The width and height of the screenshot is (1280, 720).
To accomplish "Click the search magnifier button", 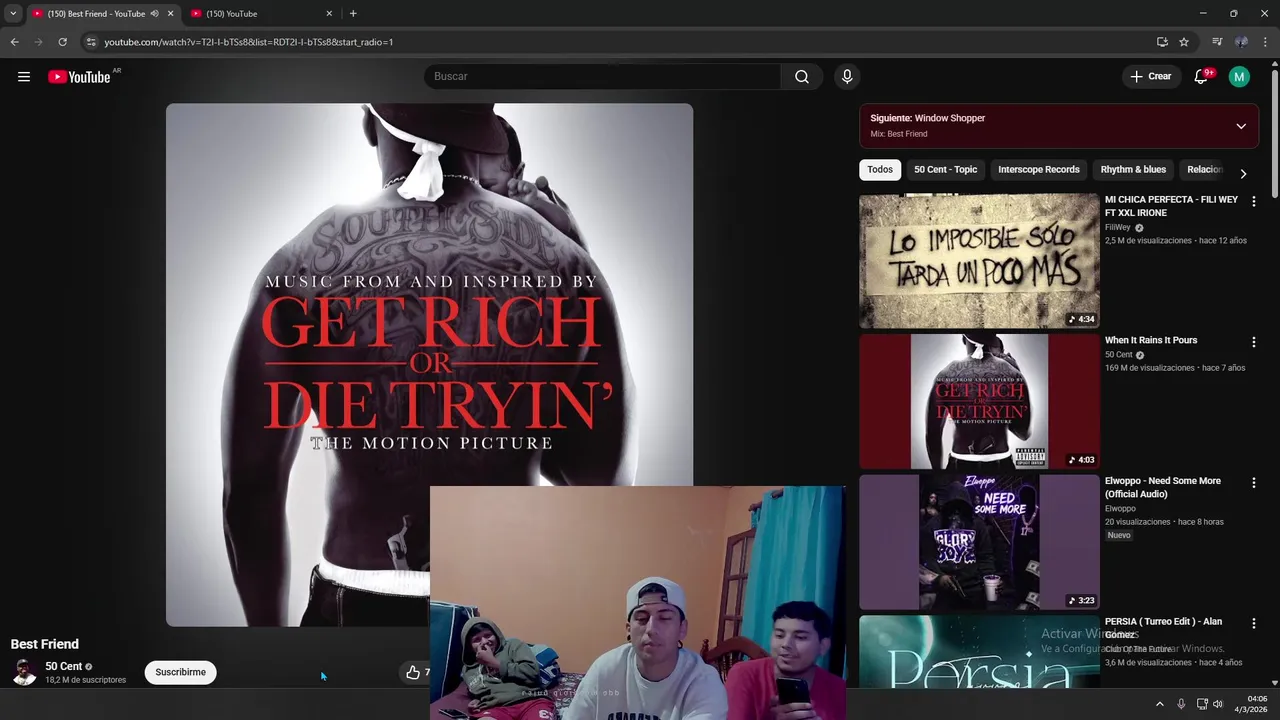I will pos(802,77).
